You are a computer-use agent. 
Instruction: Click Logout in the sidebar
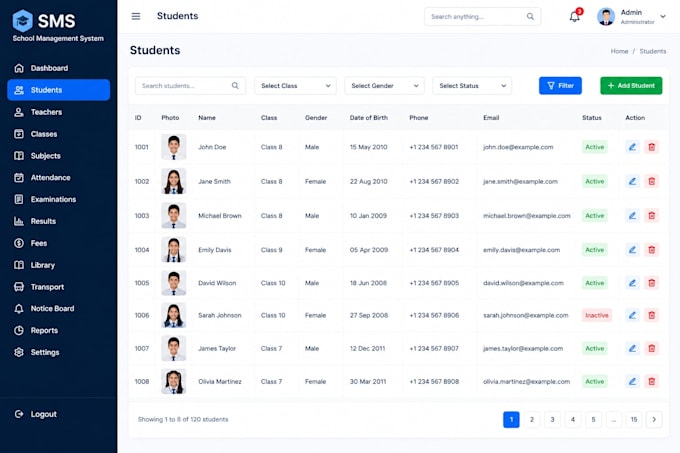coord(59,414)
